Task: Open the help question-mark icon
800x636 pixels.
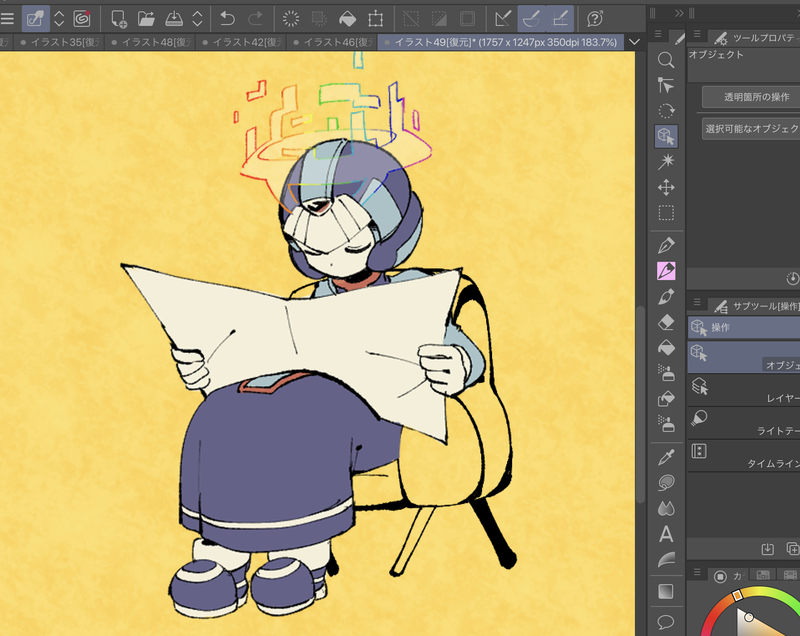Action: click(595, 19)
